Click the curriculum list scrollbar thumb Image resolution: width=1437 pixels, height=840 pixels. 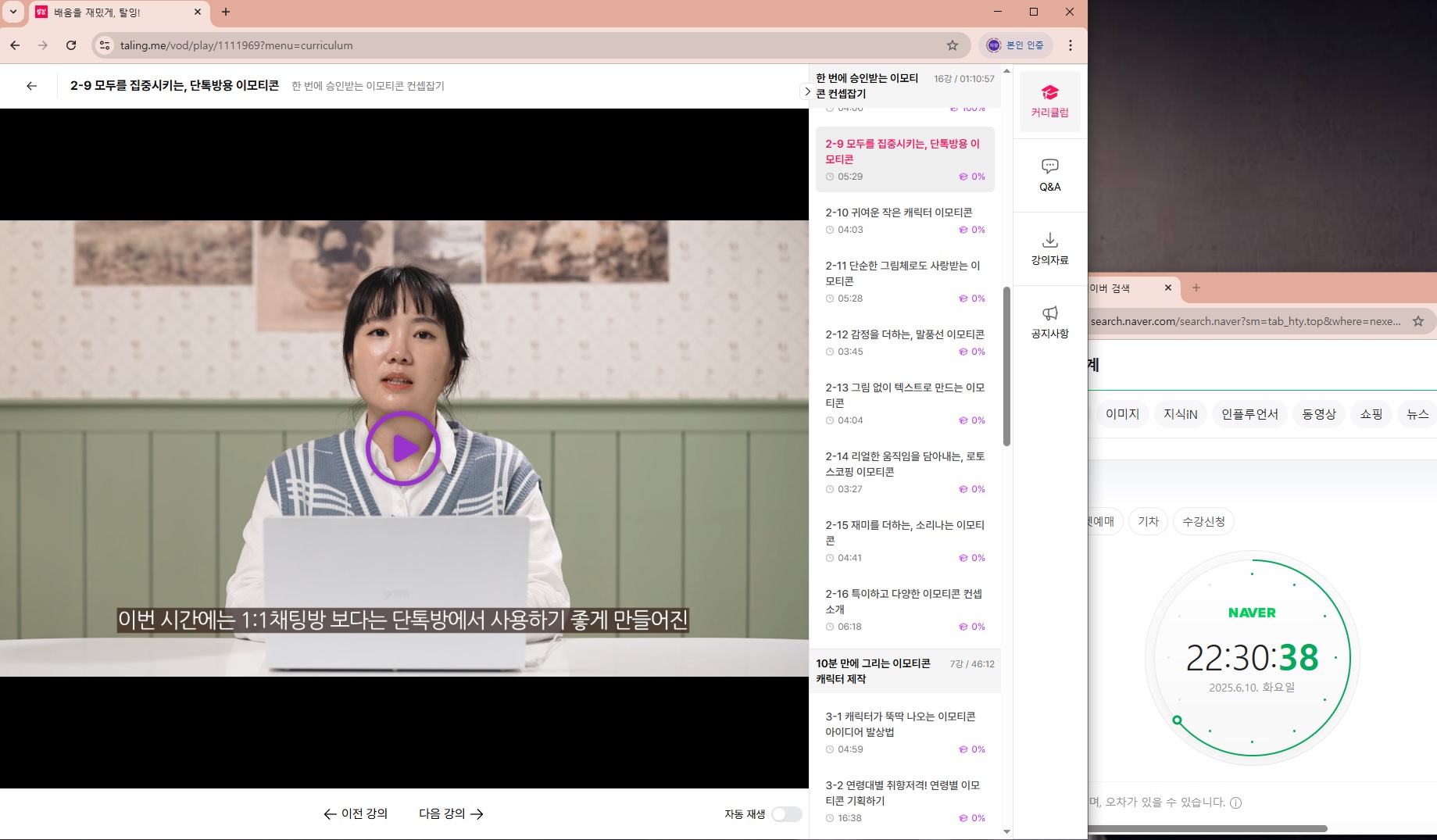point(1006,366)
